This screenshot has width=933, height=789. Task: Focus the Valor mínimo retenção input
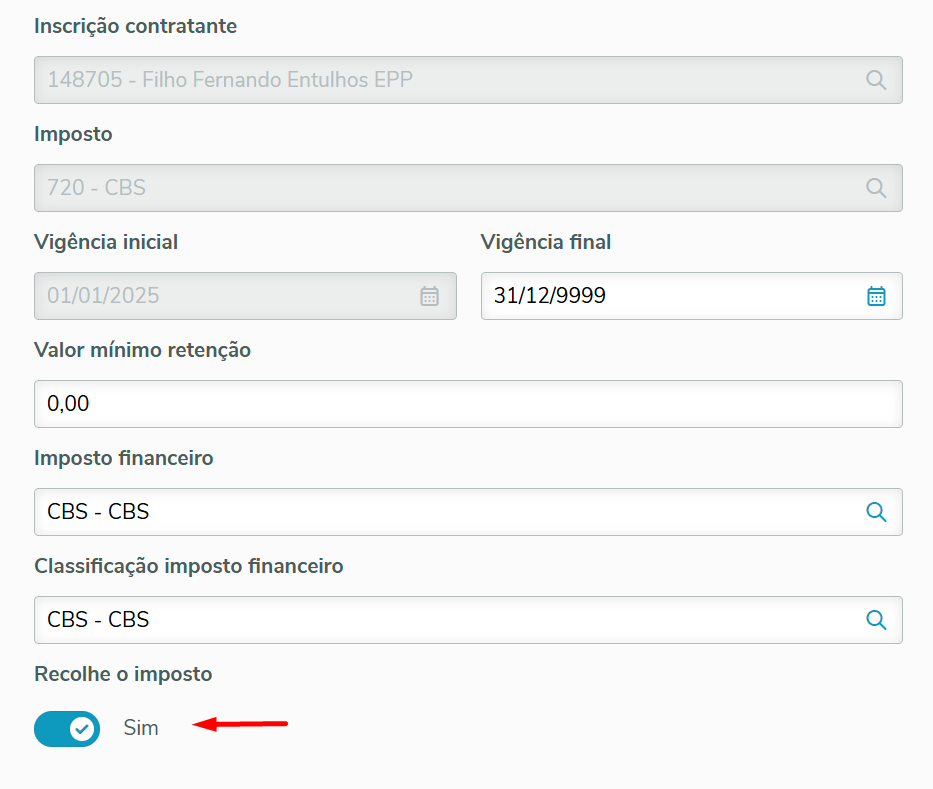(468, 404)
